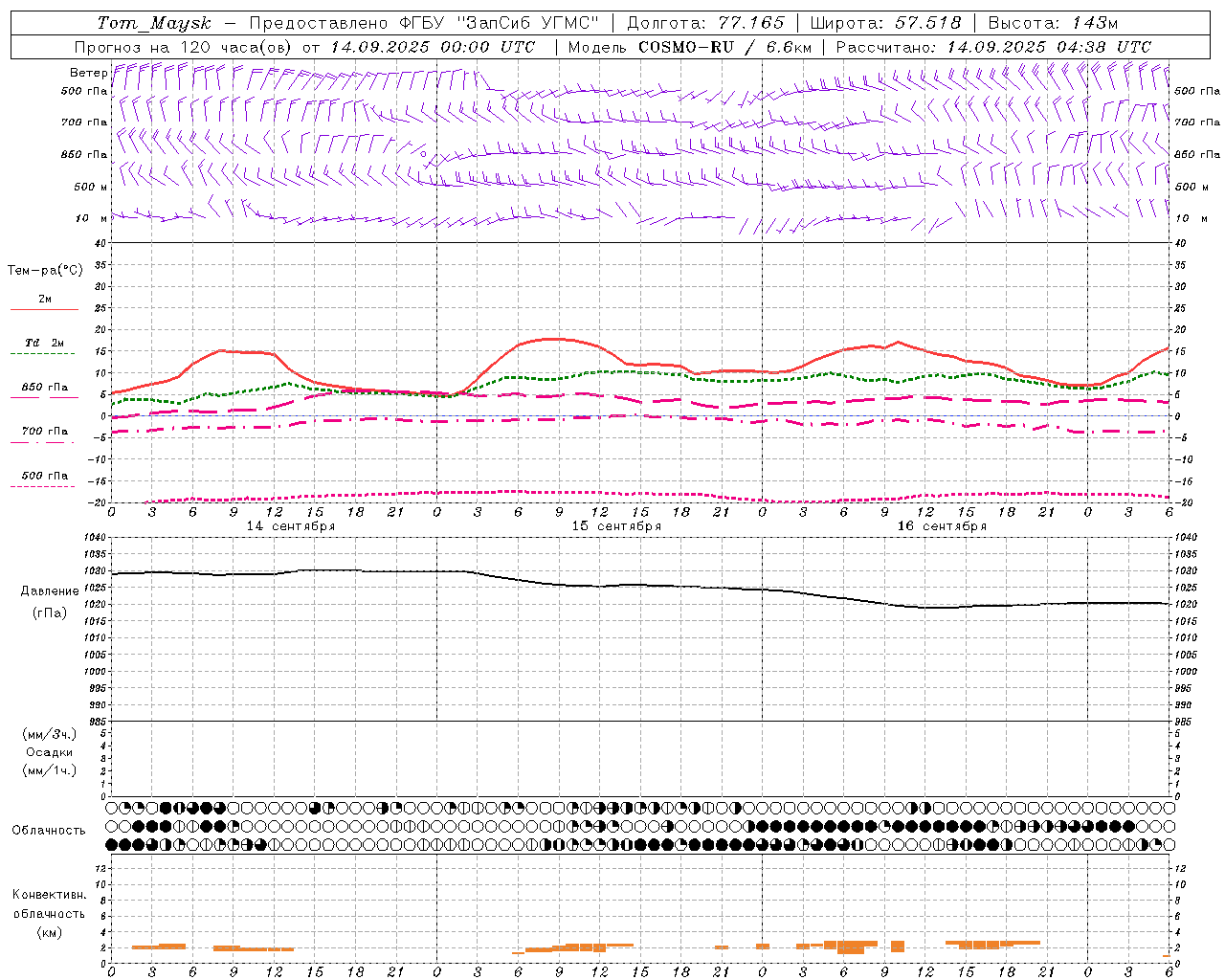This screenshot has width=1225, height=980.
Task: Click the Ветер panel label
Action: [x=88, y=73]
